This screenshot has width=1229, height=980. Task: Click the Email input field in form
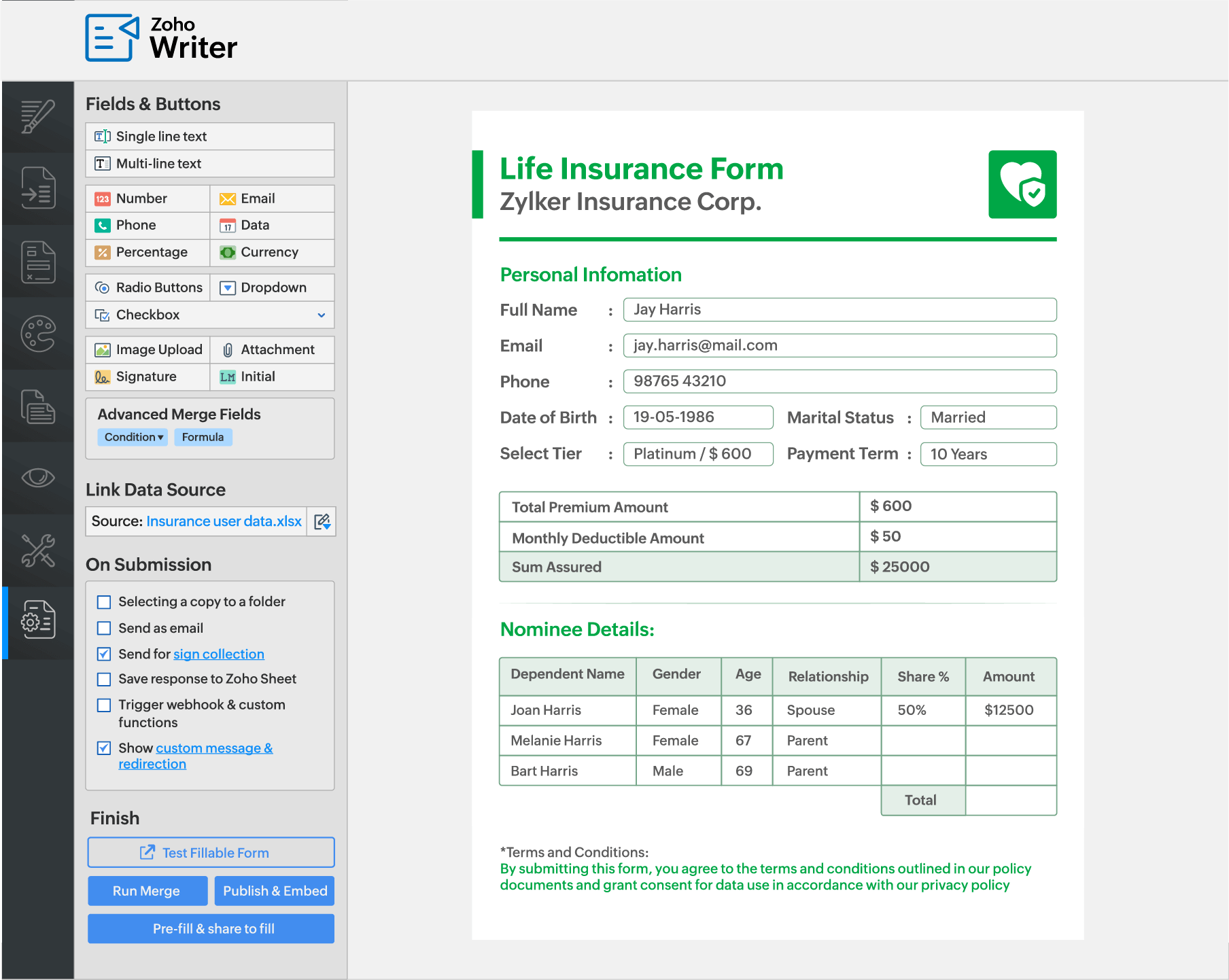point(840,345)
